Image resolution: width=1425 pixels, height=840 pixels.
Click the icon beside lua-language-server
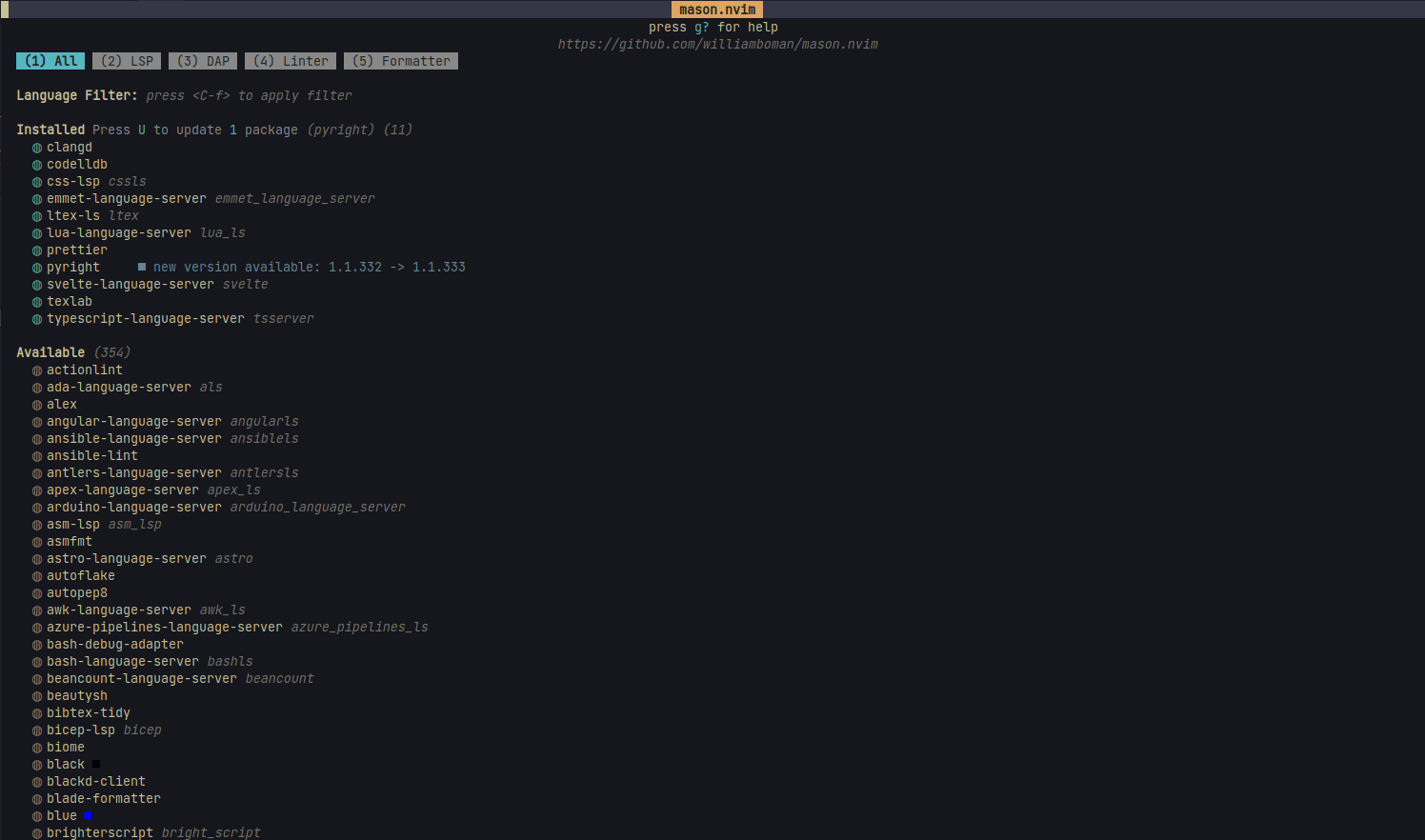tap(37, 233)
